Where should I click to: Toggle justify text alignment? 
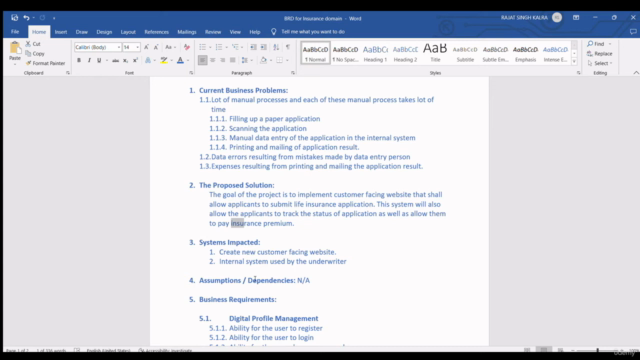point(233,60)
